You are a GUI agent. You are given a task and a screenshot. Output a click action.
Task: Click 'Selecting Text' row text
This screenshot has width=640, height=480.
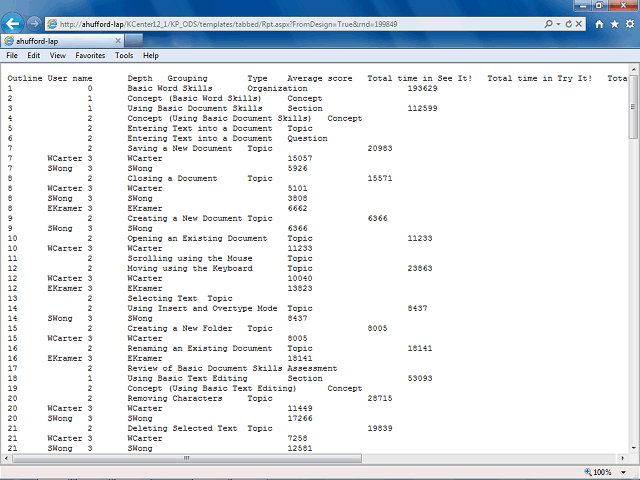pyautogui.click(x=162, y=298)
